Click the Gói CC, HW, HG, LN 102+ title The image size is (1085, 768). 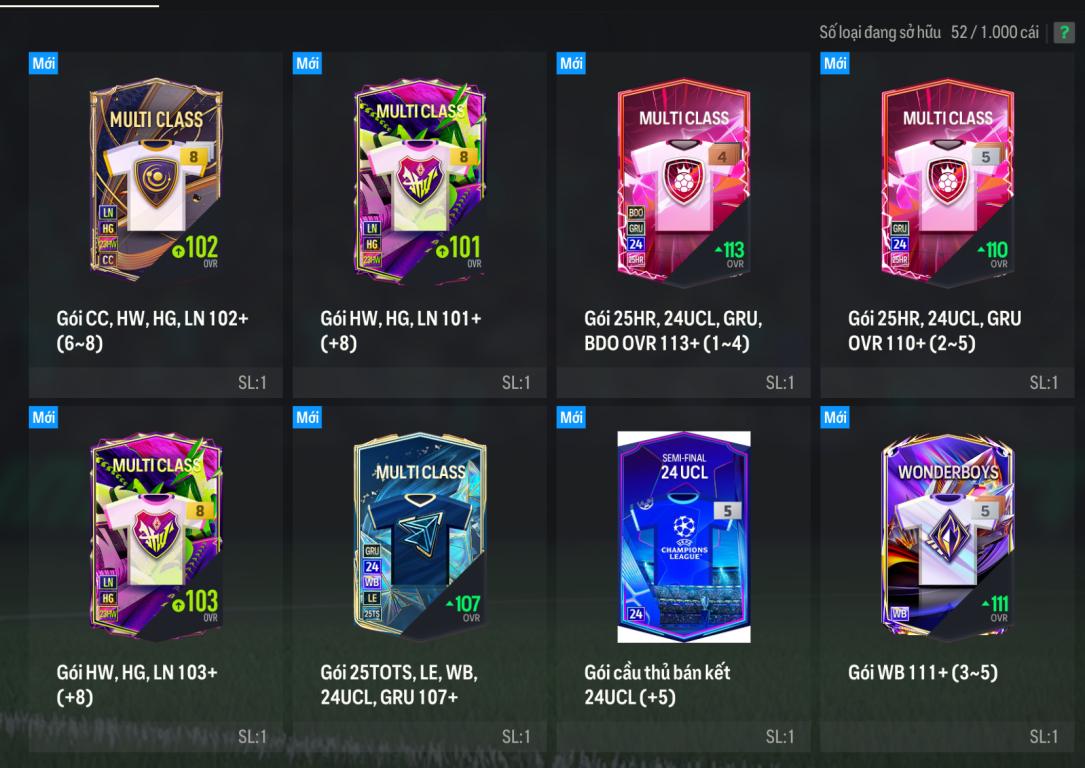pyautogui.click(x=152, y=331)
